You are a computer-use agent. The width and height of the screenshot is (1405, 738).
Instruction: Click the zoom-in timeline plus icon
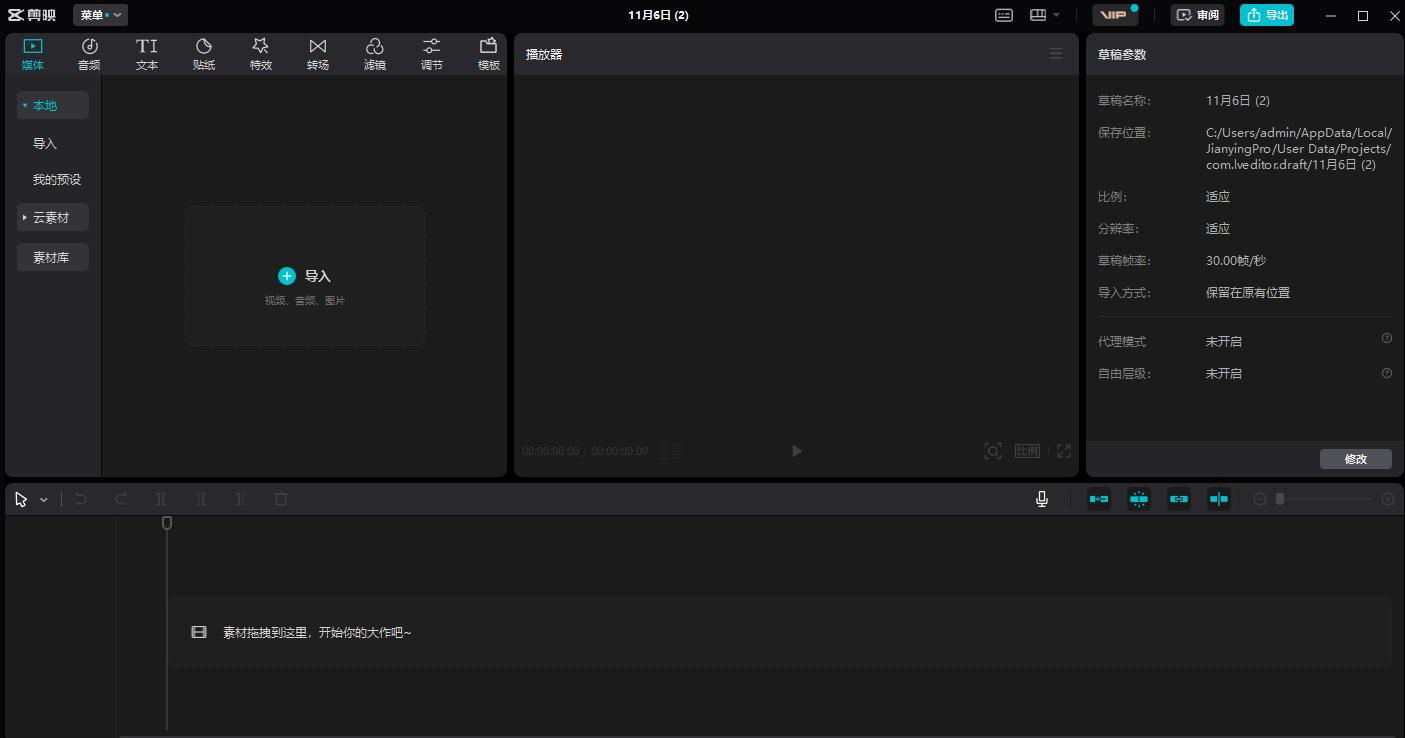coord(1388,499)
